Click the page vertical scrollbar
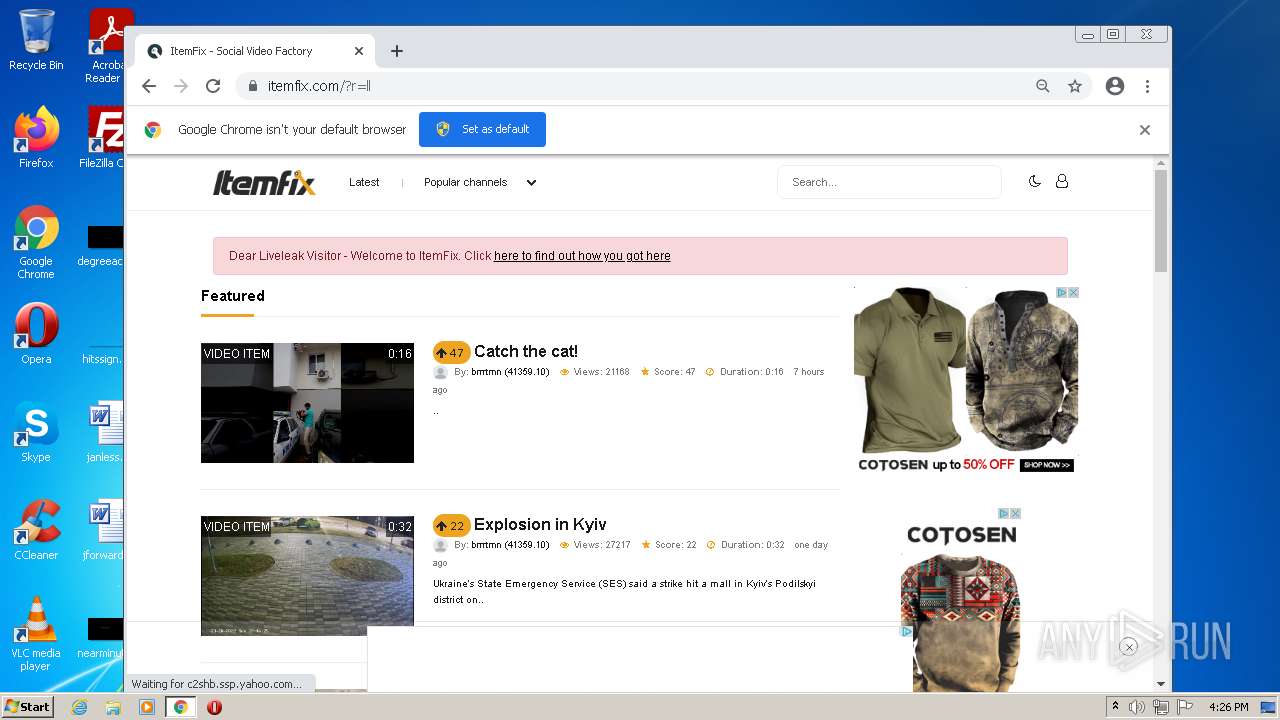 (1160, 220)
